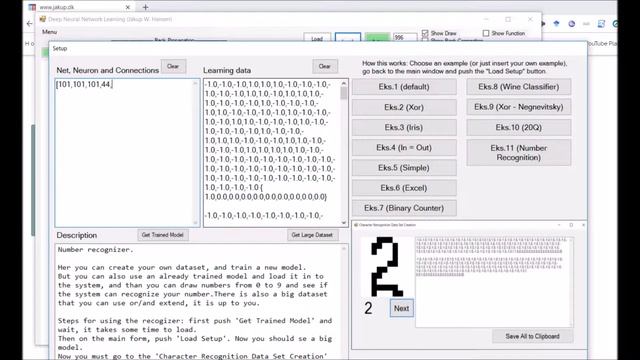This screenshot has height=360, width=640.
Task: Clear the Learning data box
Action: [x=325, y=67]
